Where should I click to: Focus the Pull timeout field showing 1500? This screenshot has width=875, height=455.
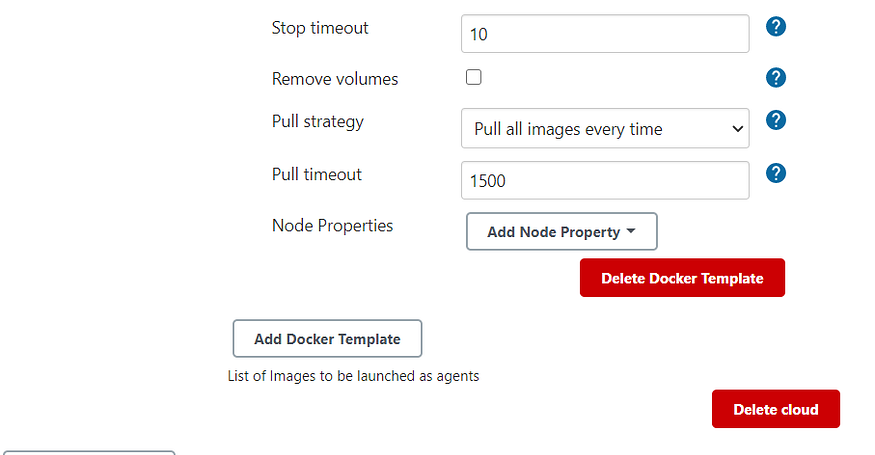[605, 180]
